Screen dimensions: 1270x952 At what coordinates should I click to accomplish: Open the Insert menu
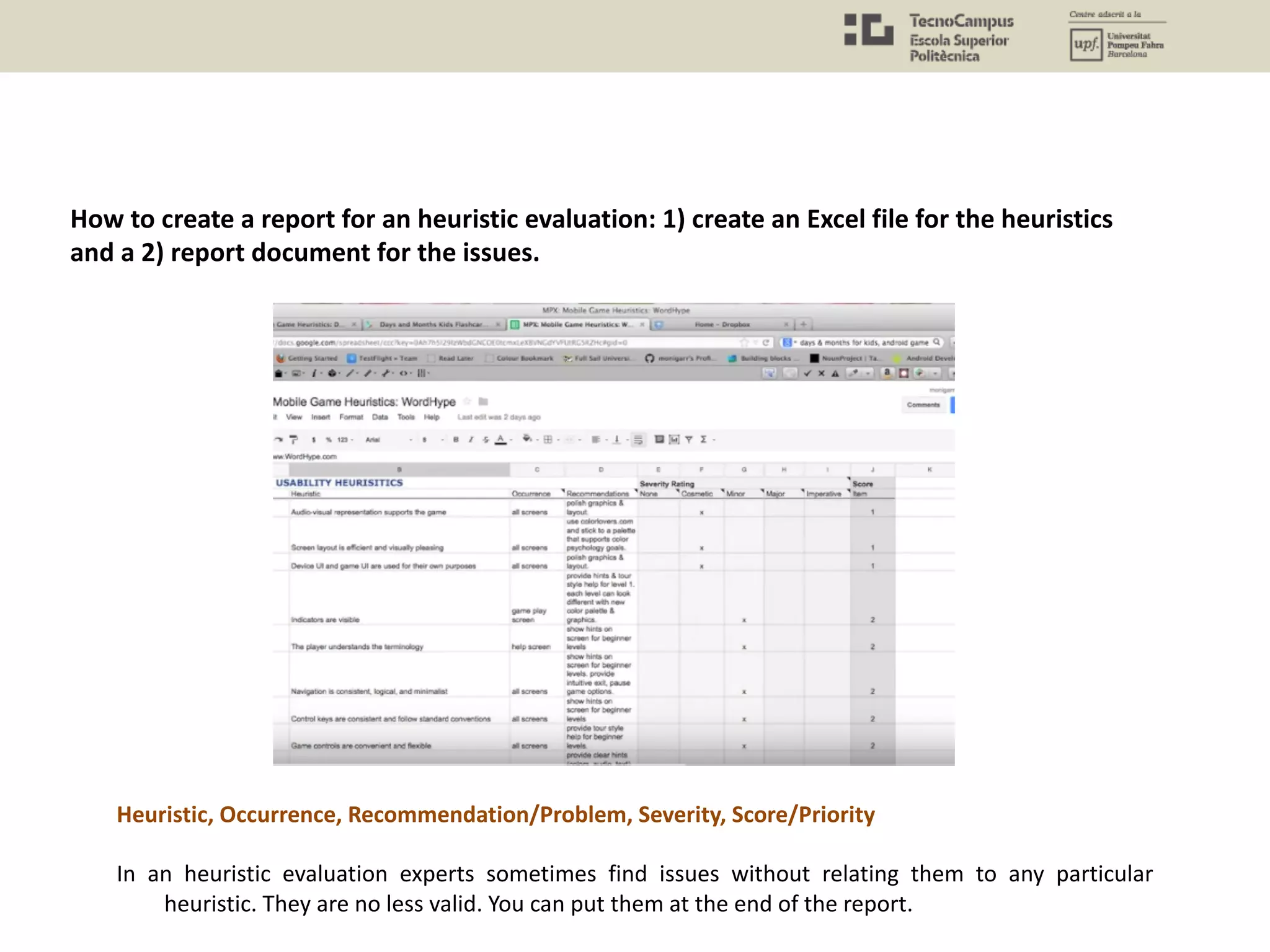click(321, 417)
